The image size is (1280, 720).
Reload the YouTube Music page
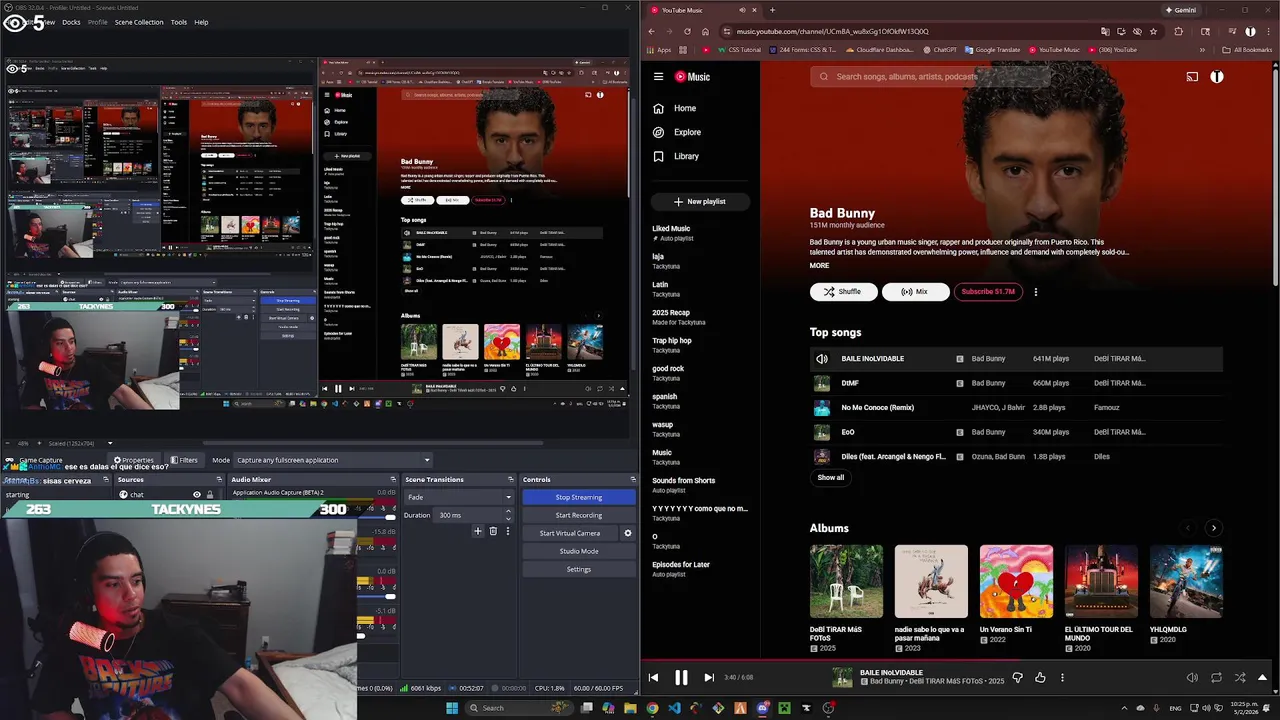pos(687,32)
